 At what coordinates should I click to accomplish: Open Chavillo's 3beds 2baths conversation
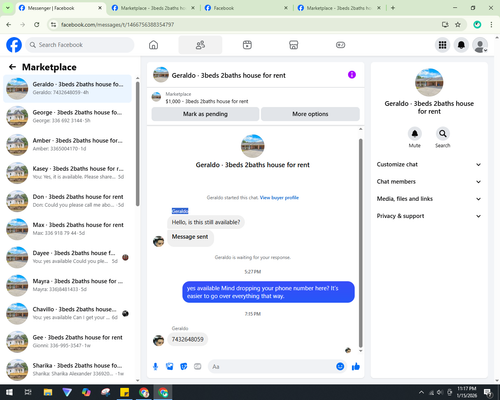coord(68,313)
